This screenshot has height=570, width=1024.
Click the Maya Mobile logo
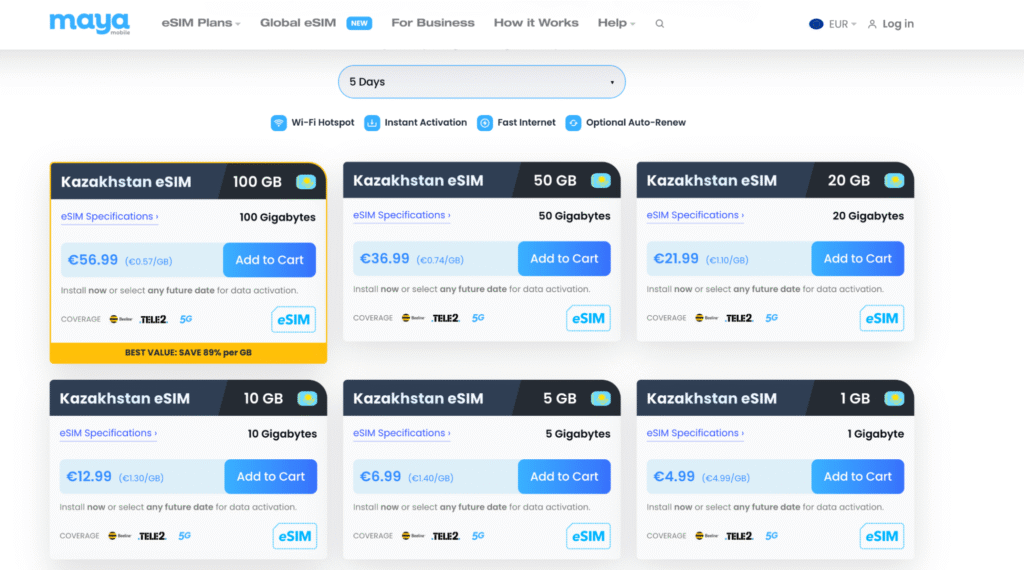(89, 23)
